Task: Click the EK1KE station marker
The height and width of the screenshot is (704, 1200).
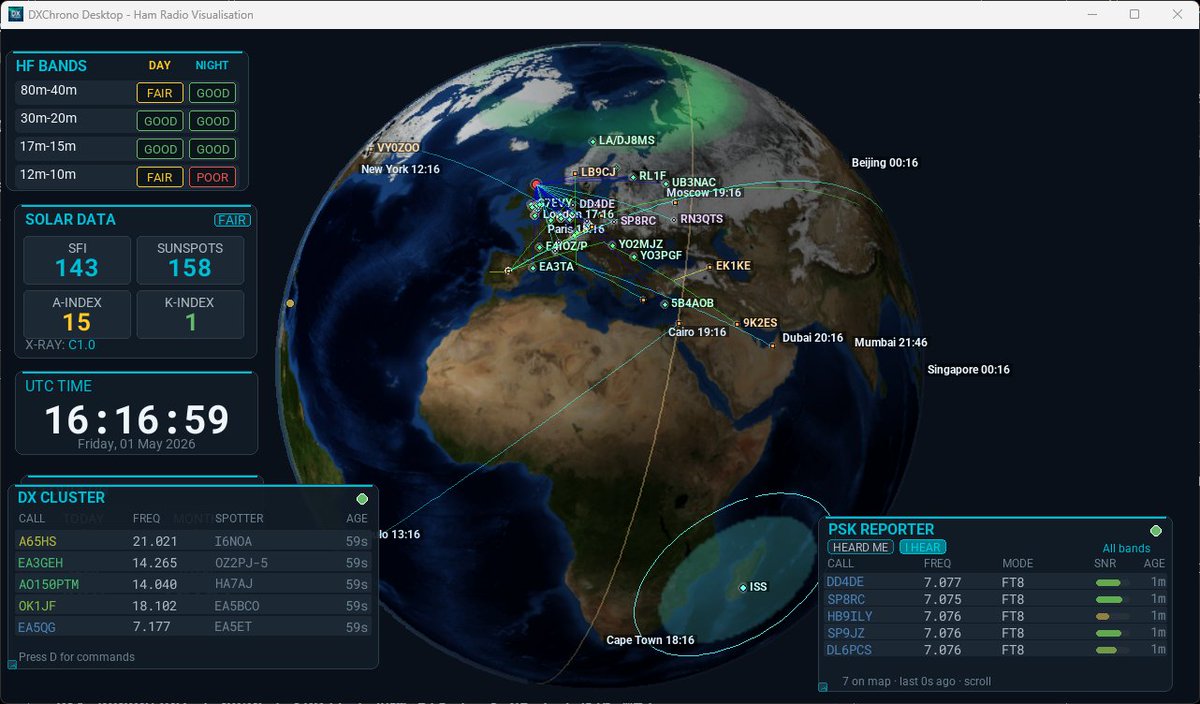Action: tap(709, 267)
